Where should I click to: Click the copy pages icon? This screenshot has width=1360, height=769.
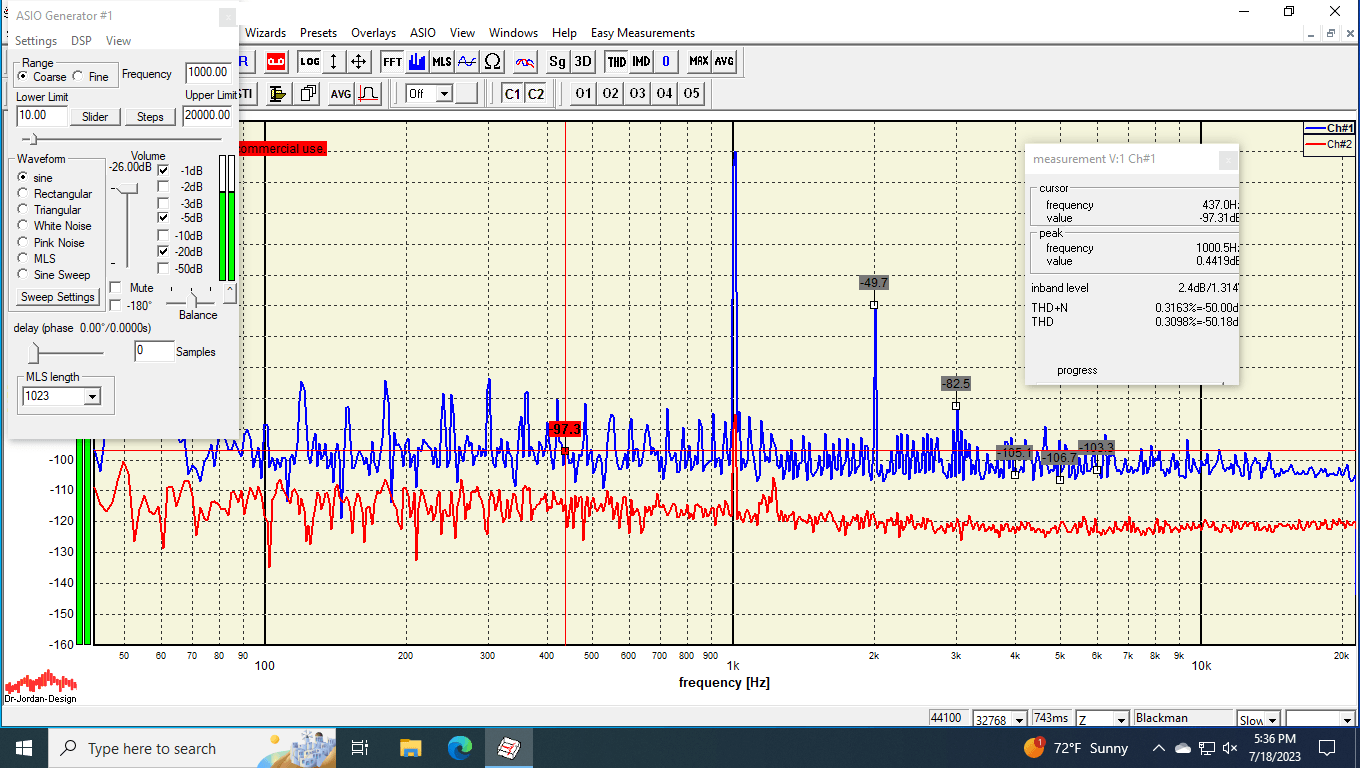pyautogui.click(x=308, y=93)
